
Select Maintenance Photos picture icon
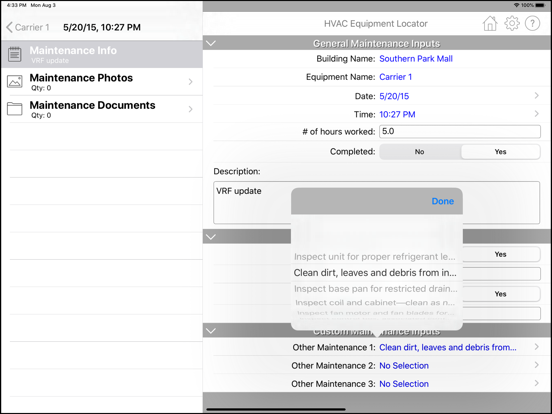tap(14, 81)
